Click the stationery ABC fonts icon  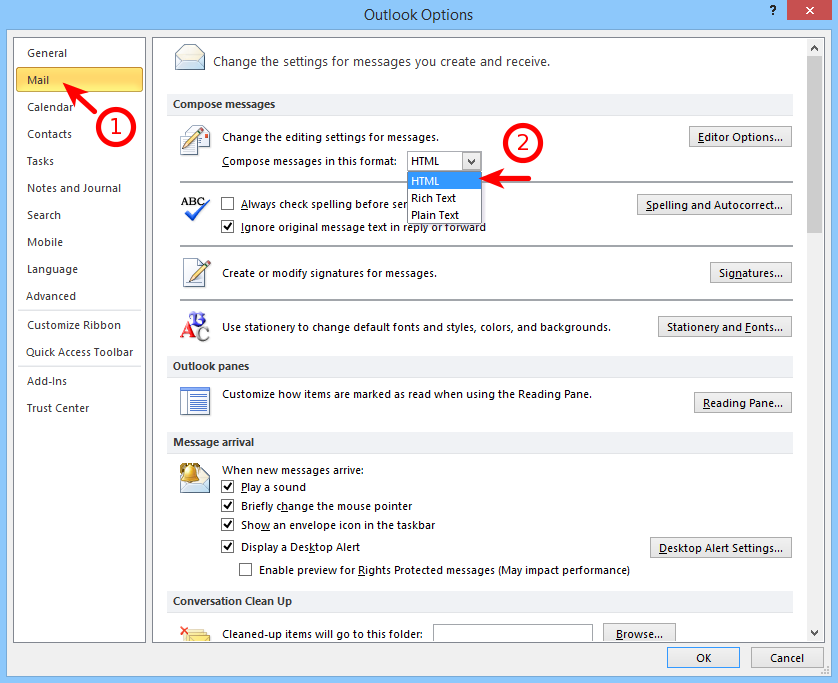(x=195, y=327)
